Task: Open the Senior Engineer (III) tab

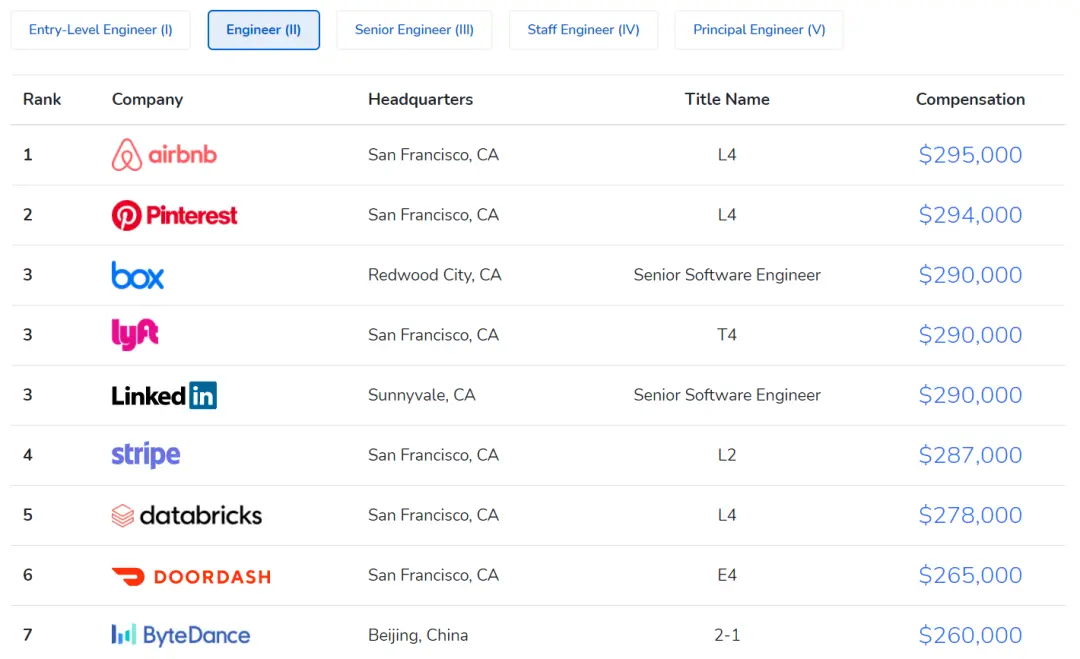Action: tap(414, 30)
